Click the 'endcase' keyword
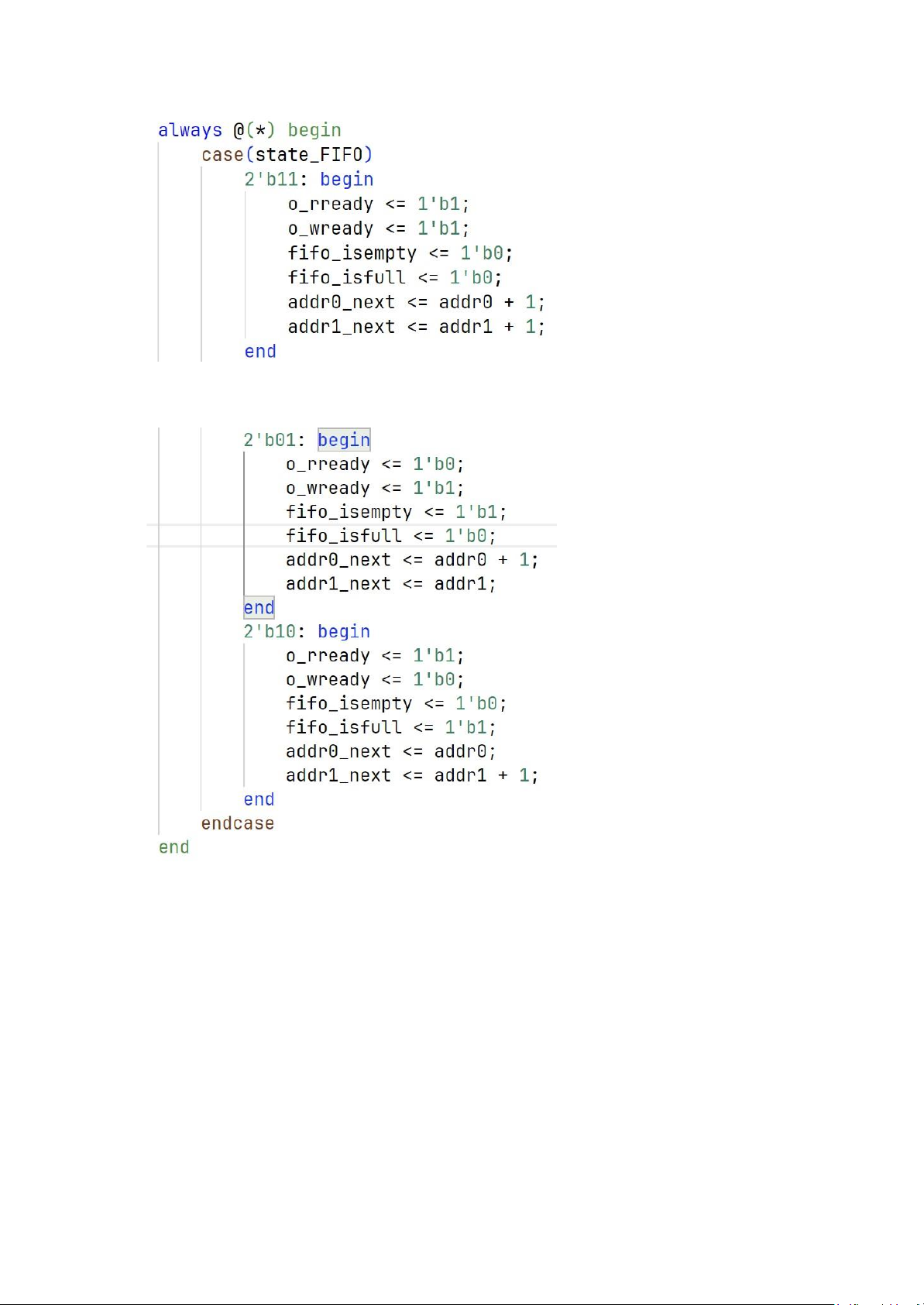The width and height of the screenshot is (924, 1305). [237, 823]
